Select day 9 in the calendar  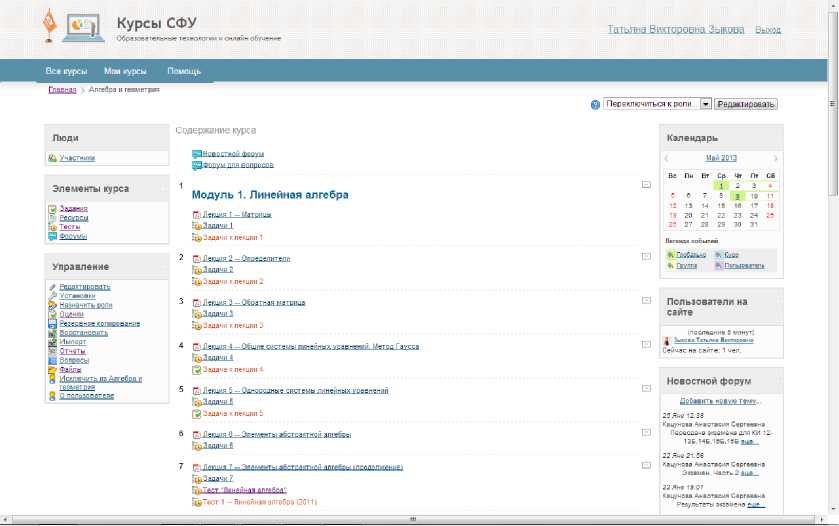[737, 196]
